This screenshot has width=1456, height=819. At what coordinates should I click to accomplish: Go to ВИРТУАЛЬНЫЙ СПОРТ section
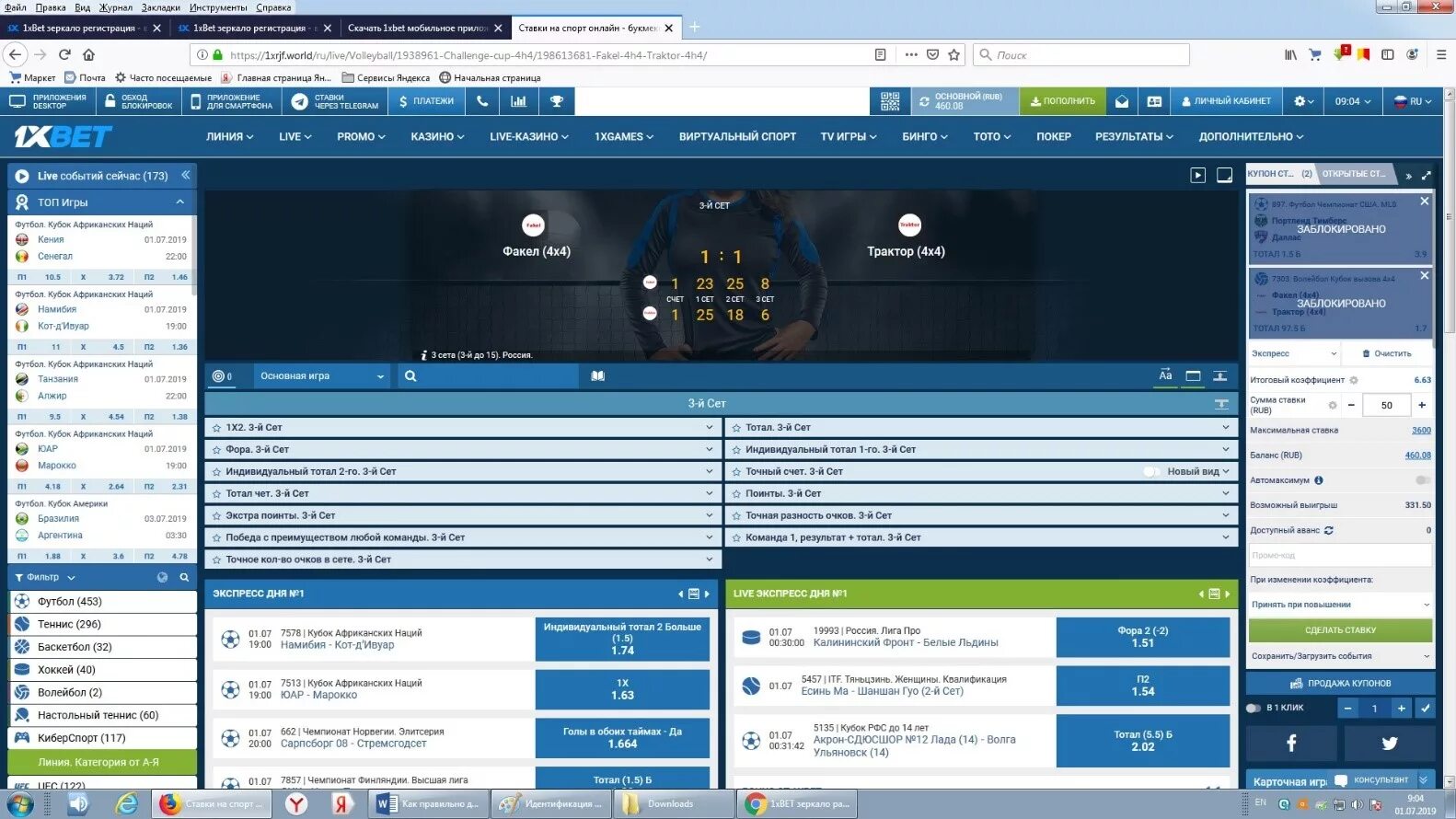[737, 136]
